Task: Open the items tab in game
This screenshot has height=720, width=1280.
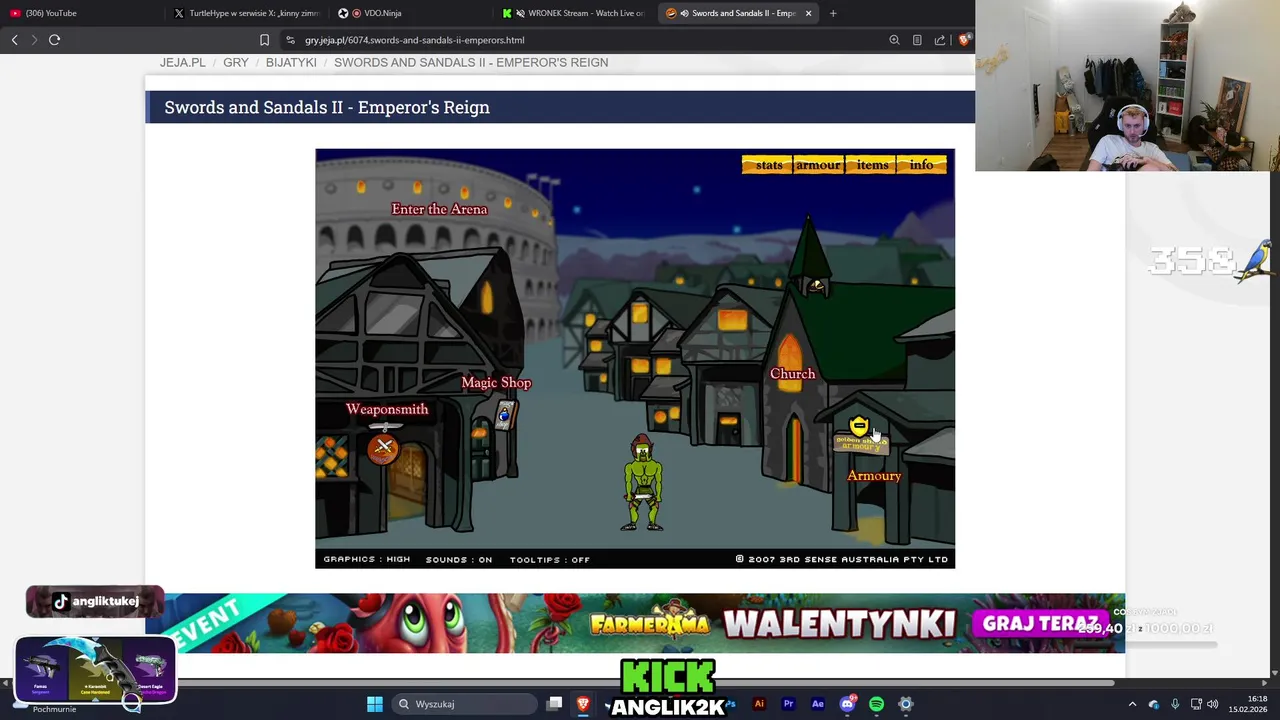Action: [872, 165]
